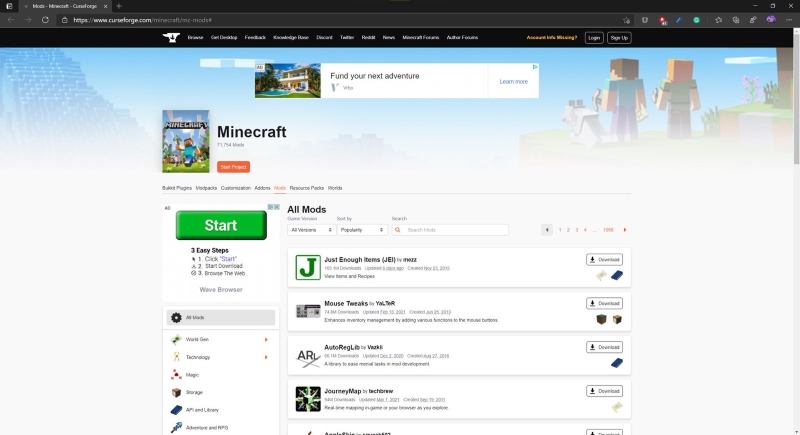The image size is (800, 435).
Task: Select the All Mods sidebar item
Action: coord(220,317)
